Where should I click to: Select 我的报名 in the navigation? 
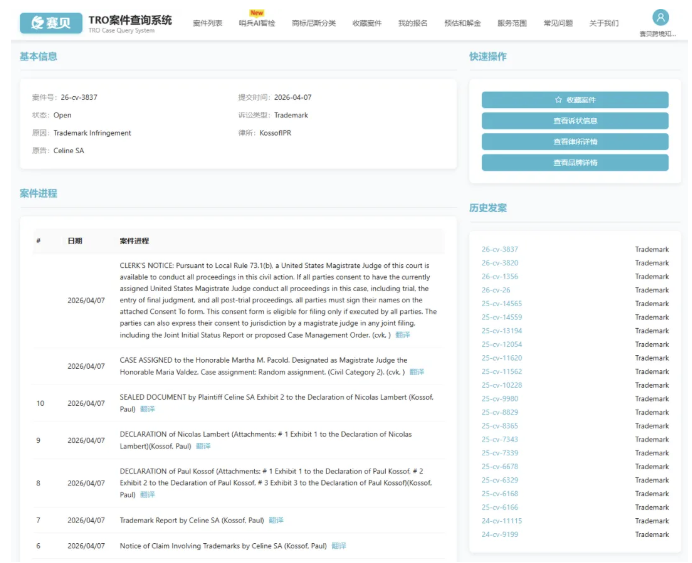pos(413,23)
